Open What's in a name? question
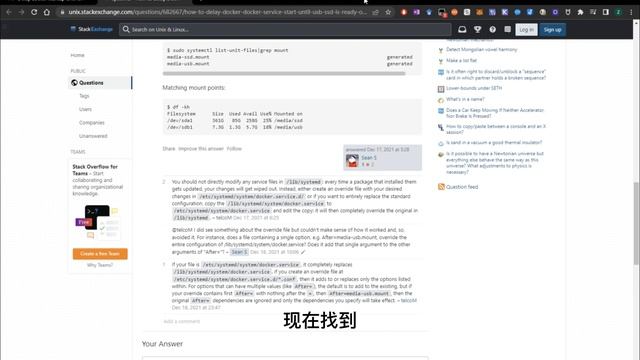Image resolution: width=640 pixels, height=360 pixels. (465, 99)
